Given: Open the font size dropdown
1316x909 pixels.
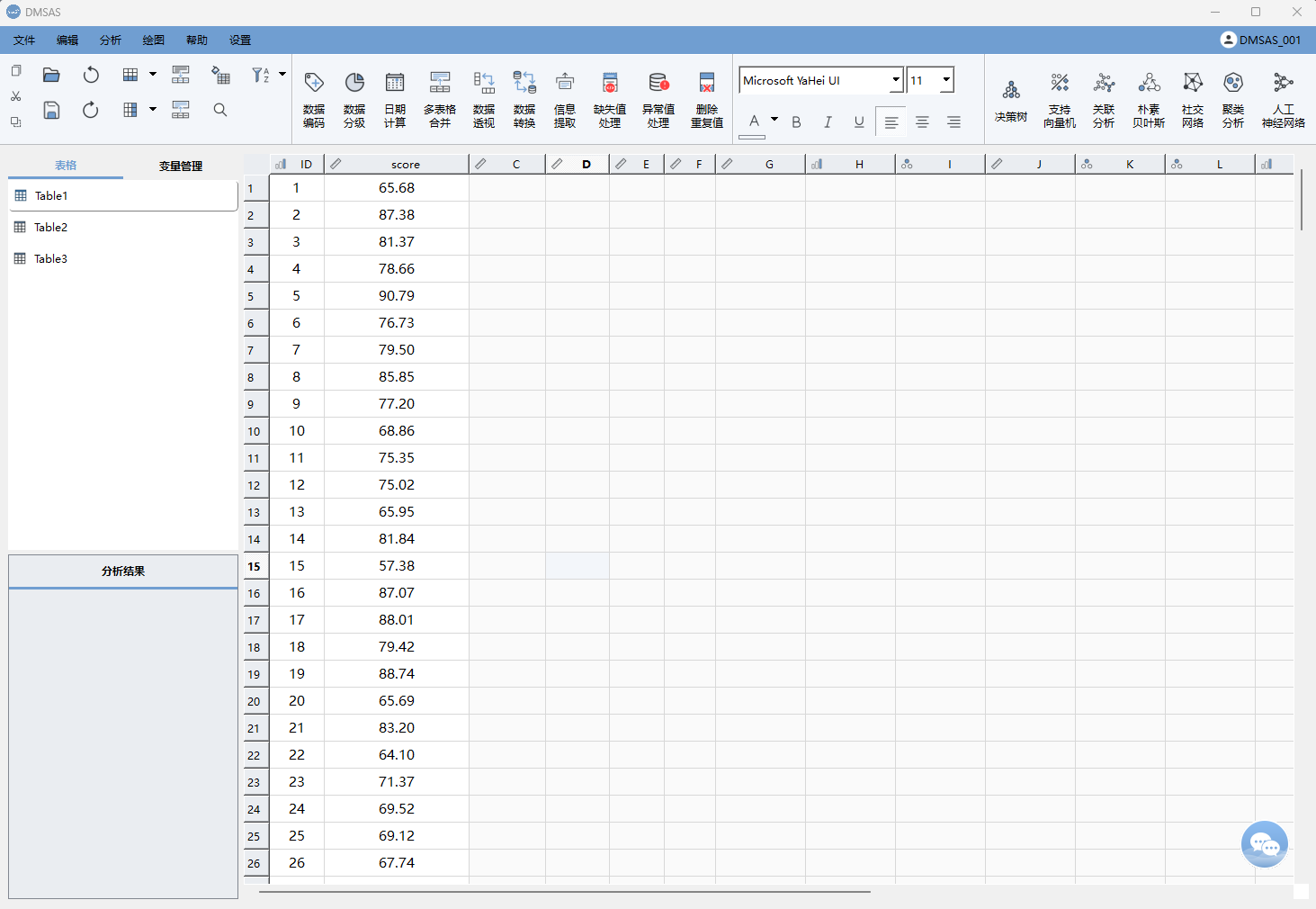Looking at the screenshot, I should [x=946, y=80].
